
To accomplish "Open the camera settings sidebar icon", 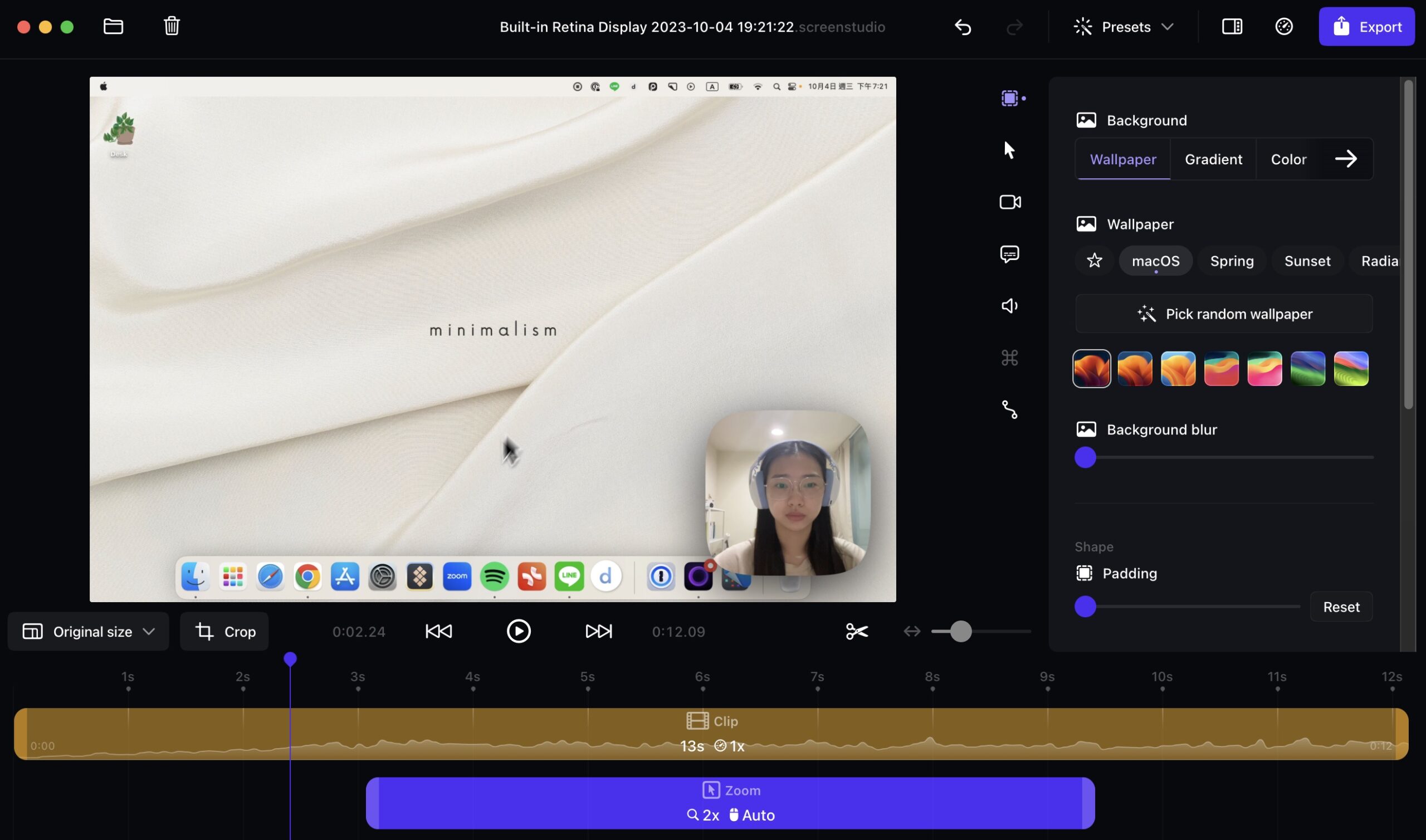I will coord(1010,202).
